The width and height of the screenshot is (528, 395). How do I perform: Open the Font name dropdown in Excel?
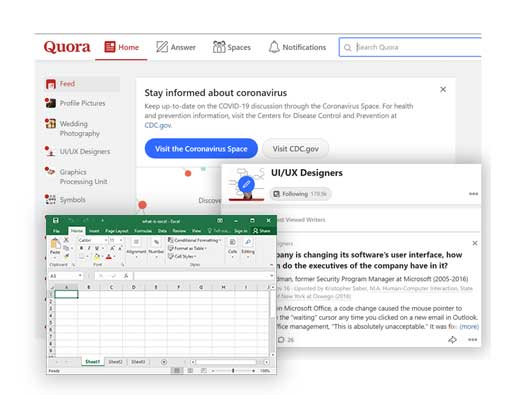point(106,240)
